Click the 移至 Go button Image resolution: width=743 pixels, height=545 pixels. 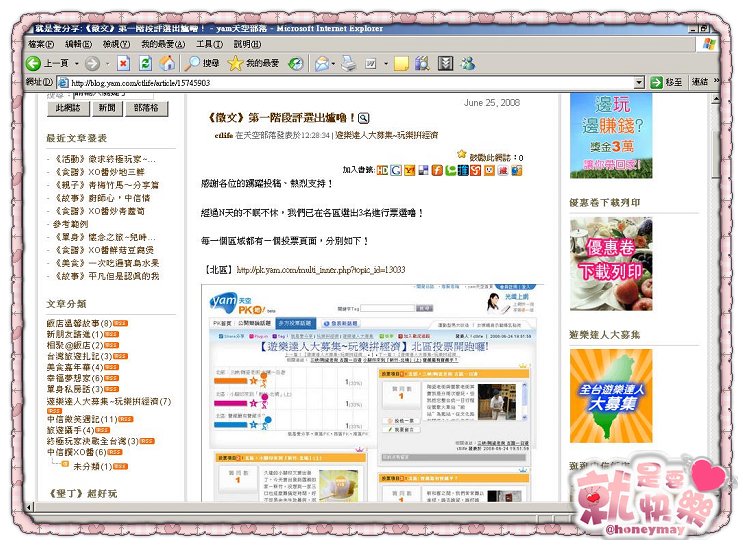pyautogui.click(x=666, y=82)
